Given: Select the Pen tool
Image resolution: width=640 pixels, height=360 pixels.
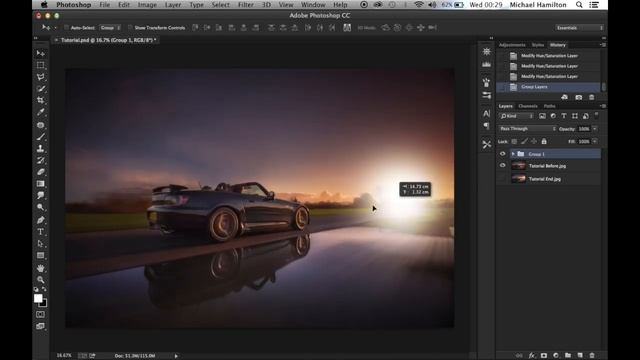Looking at the screenshot, I should [x=40, y=220].
